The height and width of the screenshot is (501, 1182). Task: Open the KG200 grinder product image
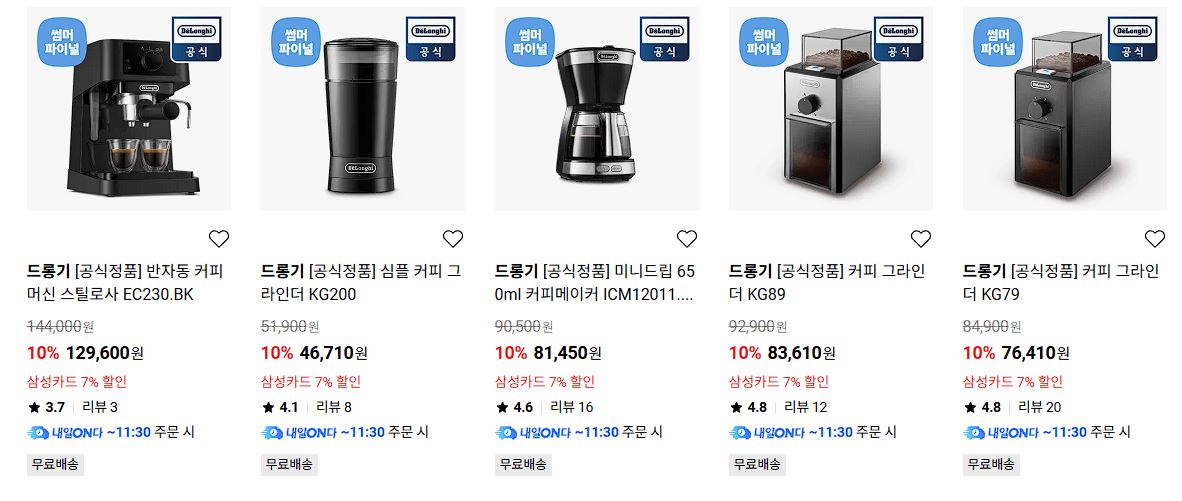click(x=363, y=109)
